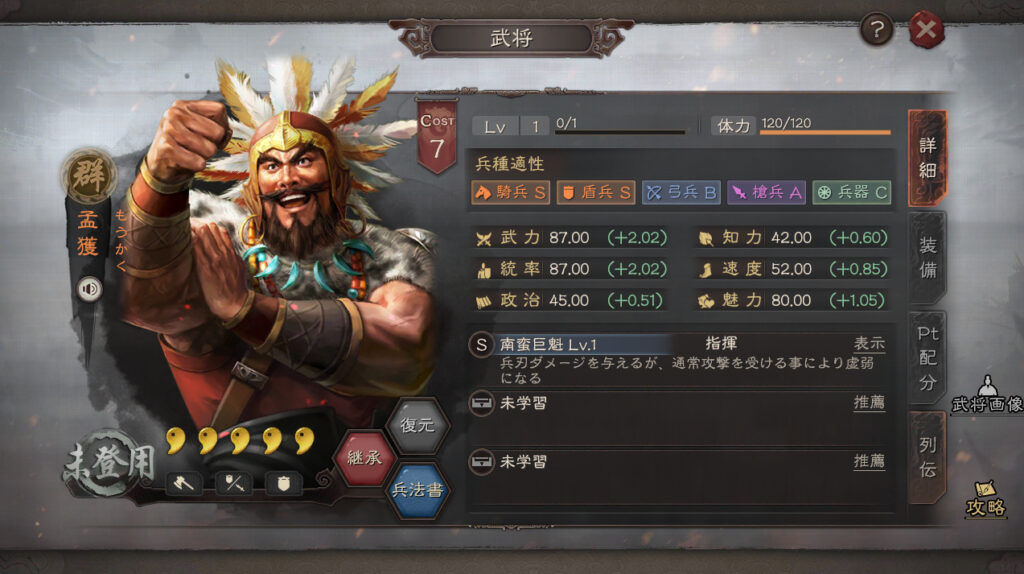Click the red 継承 hexagon button
The image size is (1024, 574).
364,458
